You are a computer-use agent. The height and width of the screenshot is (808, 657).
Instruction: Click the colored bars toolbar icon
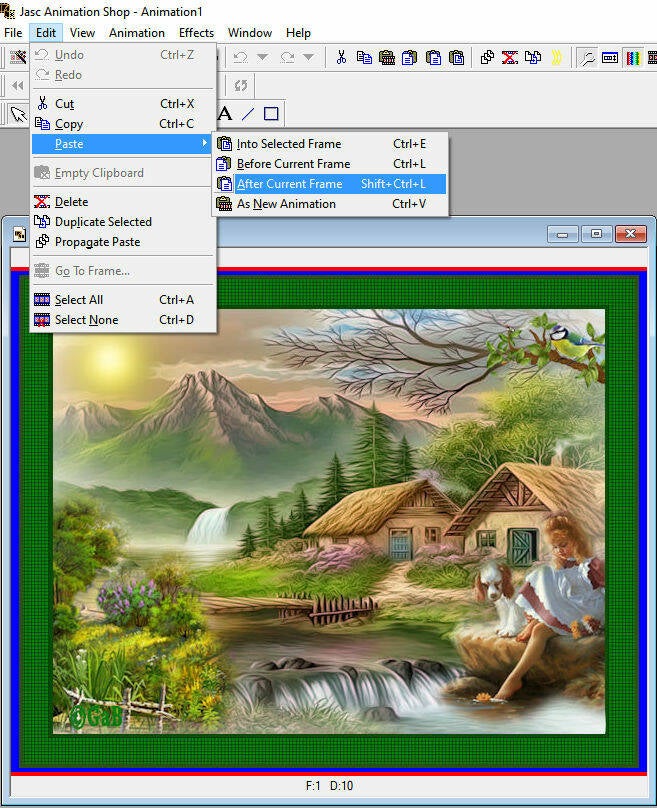(633, 57)
